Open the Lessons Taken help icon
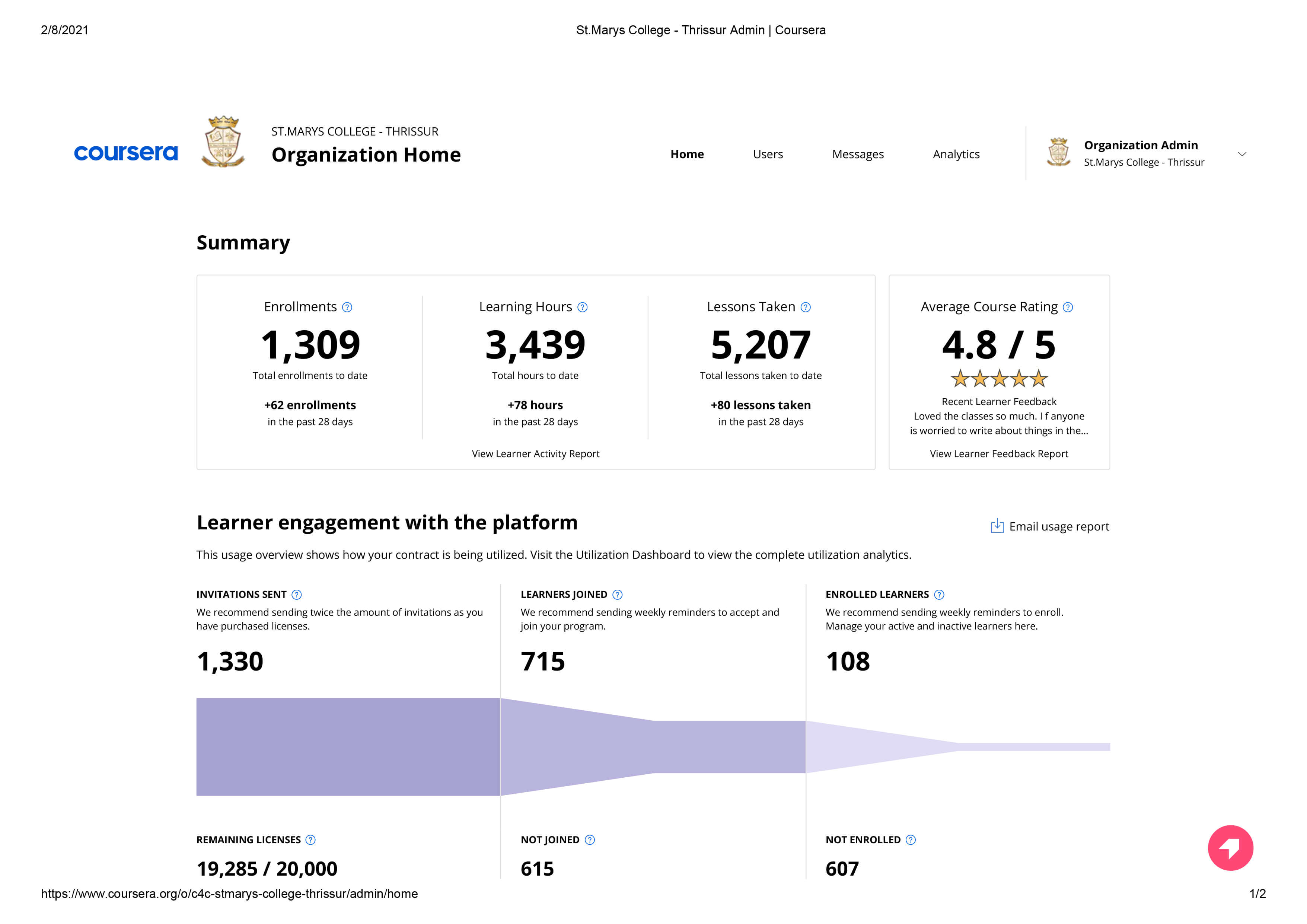The height and width of the screenshot is (924, 1307). [x=806, y=308]
